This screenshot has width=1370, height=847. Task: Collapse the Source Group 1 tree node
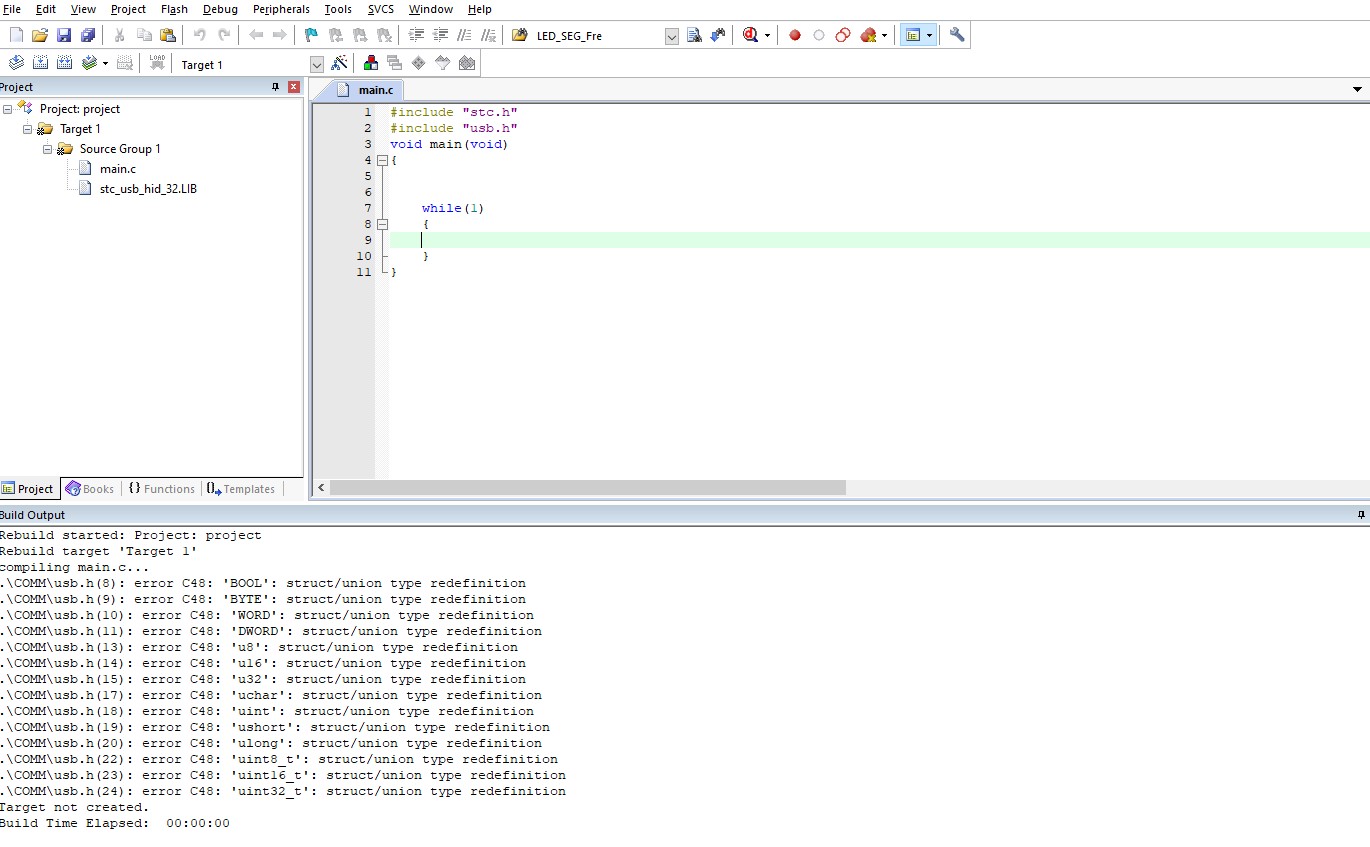click(x=47, y=149)
